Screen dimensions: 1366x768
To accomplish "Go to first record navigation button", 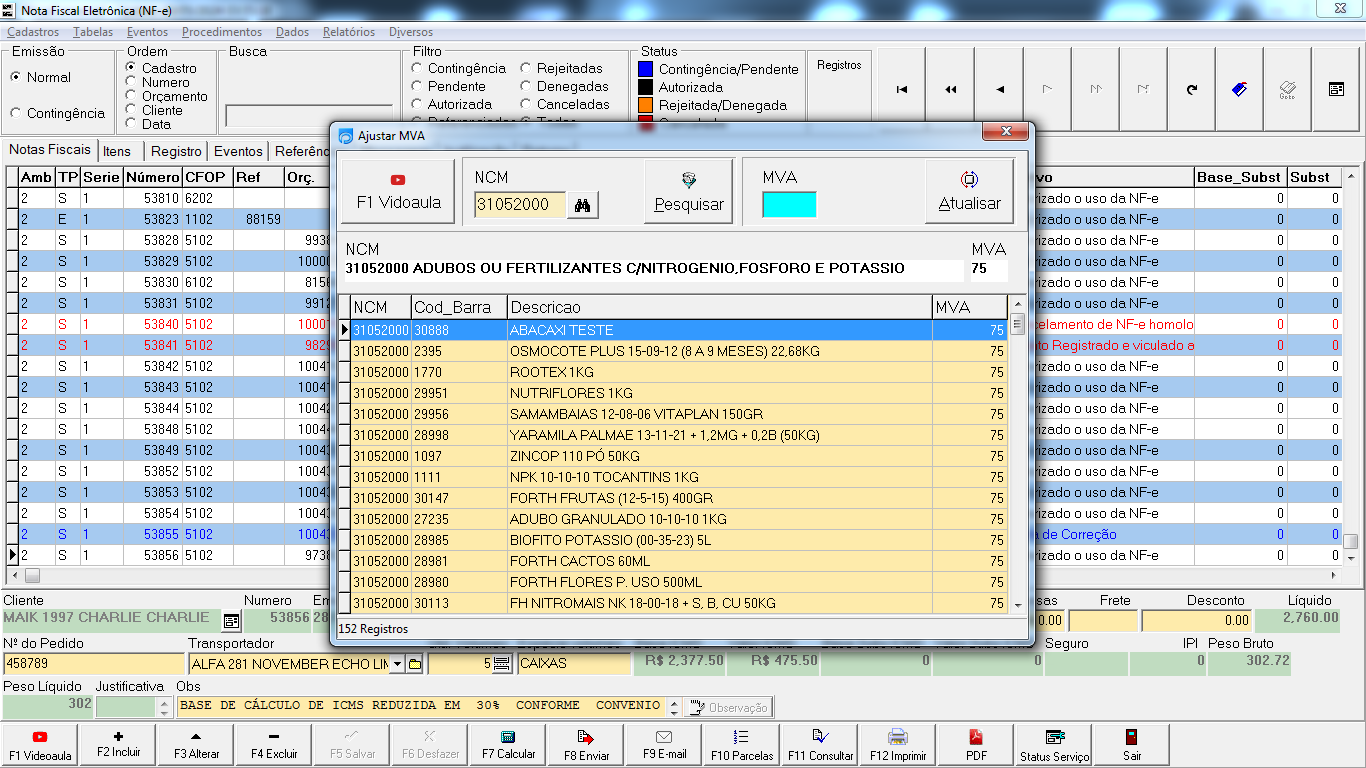I will [902, 89].
